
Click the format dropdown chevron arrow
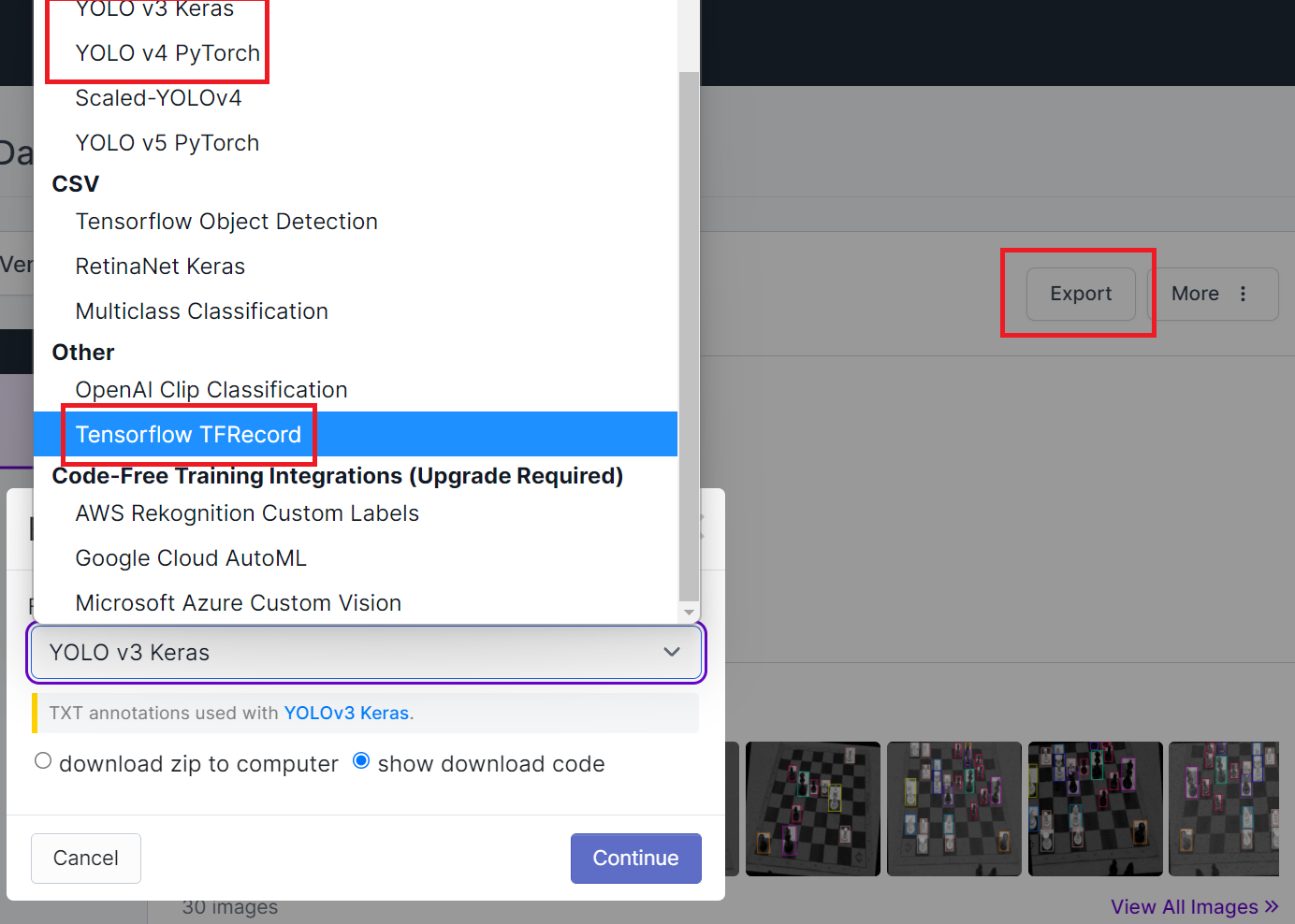[x=672, y=652]
